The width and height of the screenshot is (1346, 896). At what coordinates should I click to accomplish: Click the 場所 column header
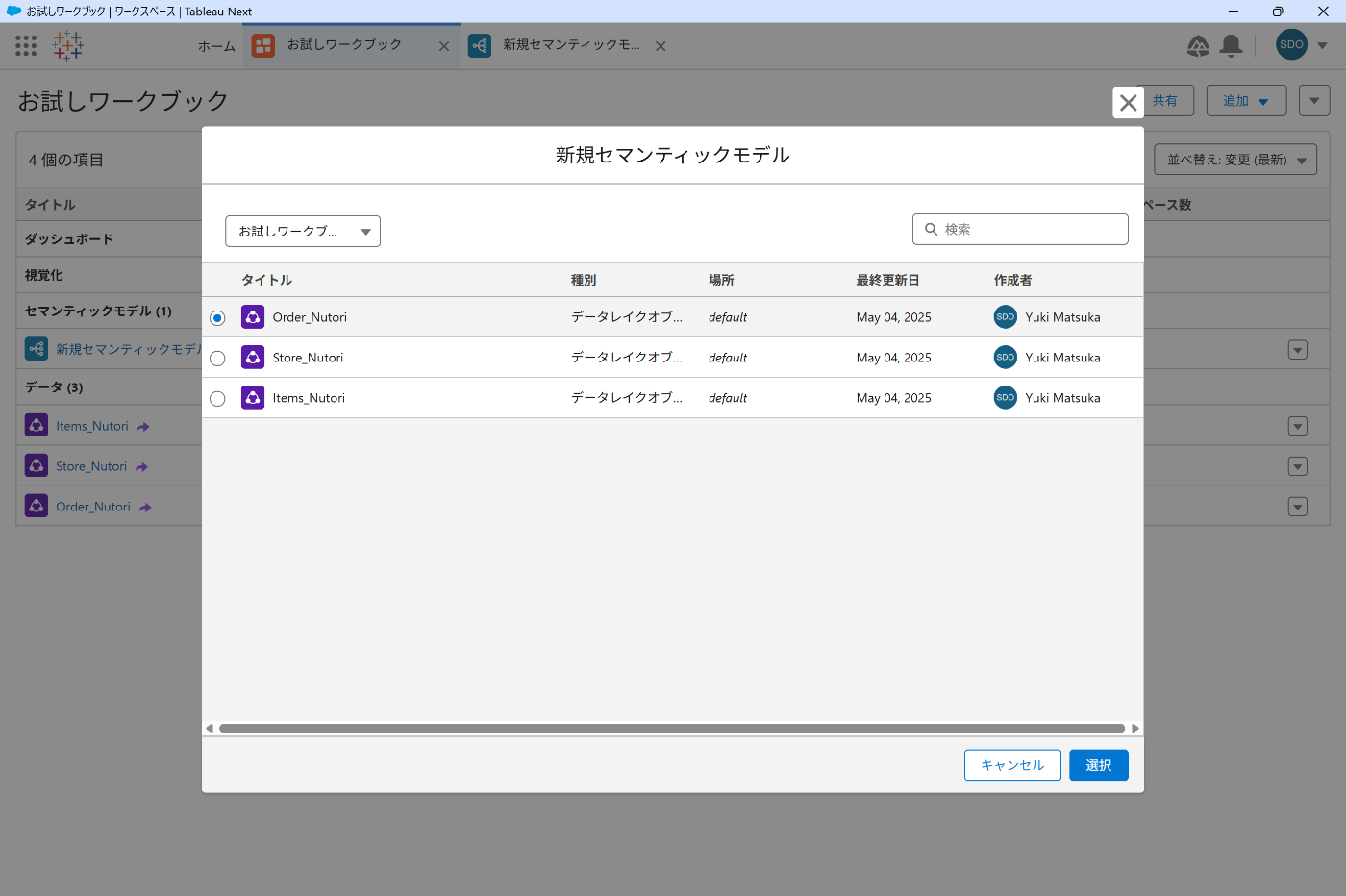tap(721, 280)
